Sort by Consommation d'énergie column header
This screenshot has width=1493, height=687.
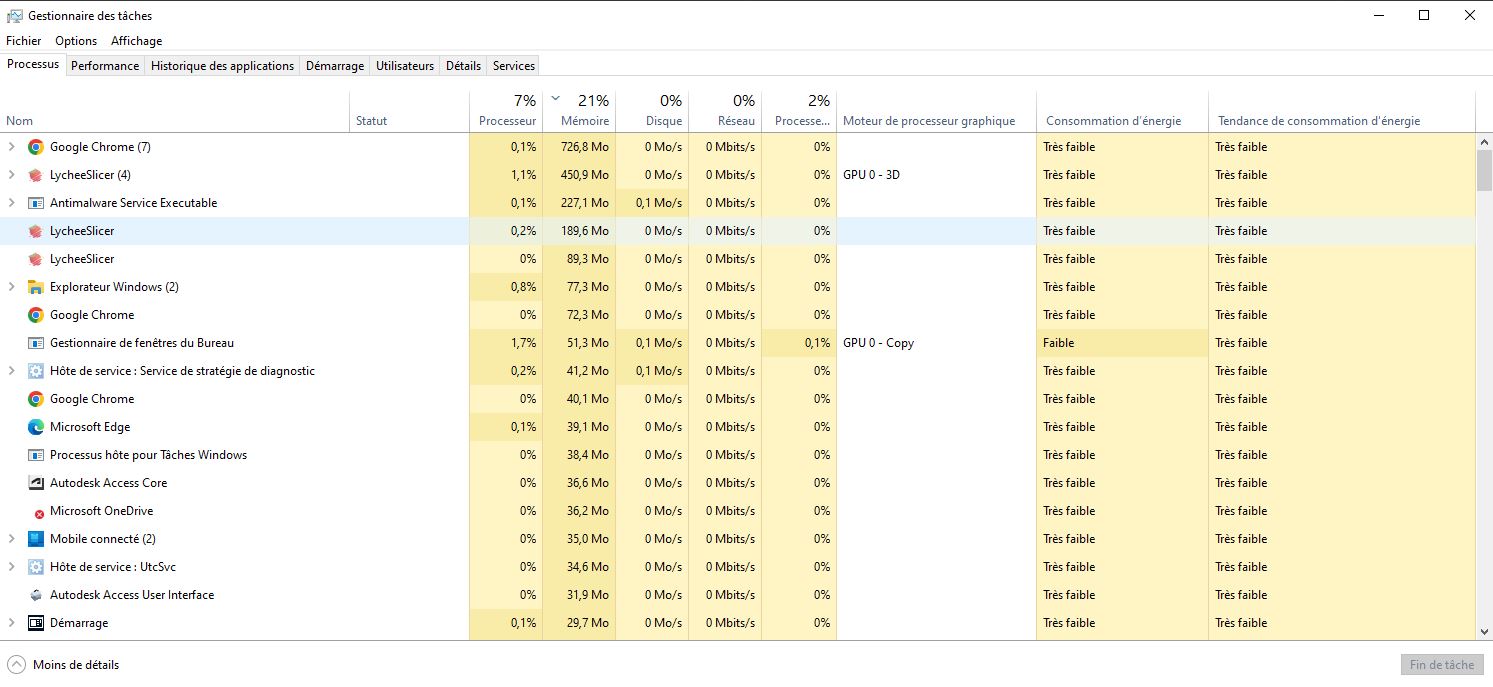point(1122,111)
